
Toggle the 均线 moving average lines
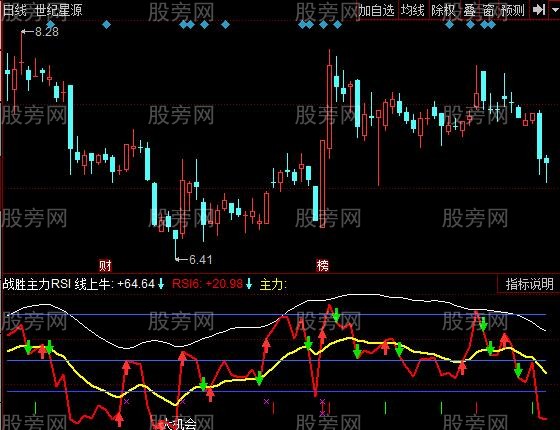coord(413,10)
